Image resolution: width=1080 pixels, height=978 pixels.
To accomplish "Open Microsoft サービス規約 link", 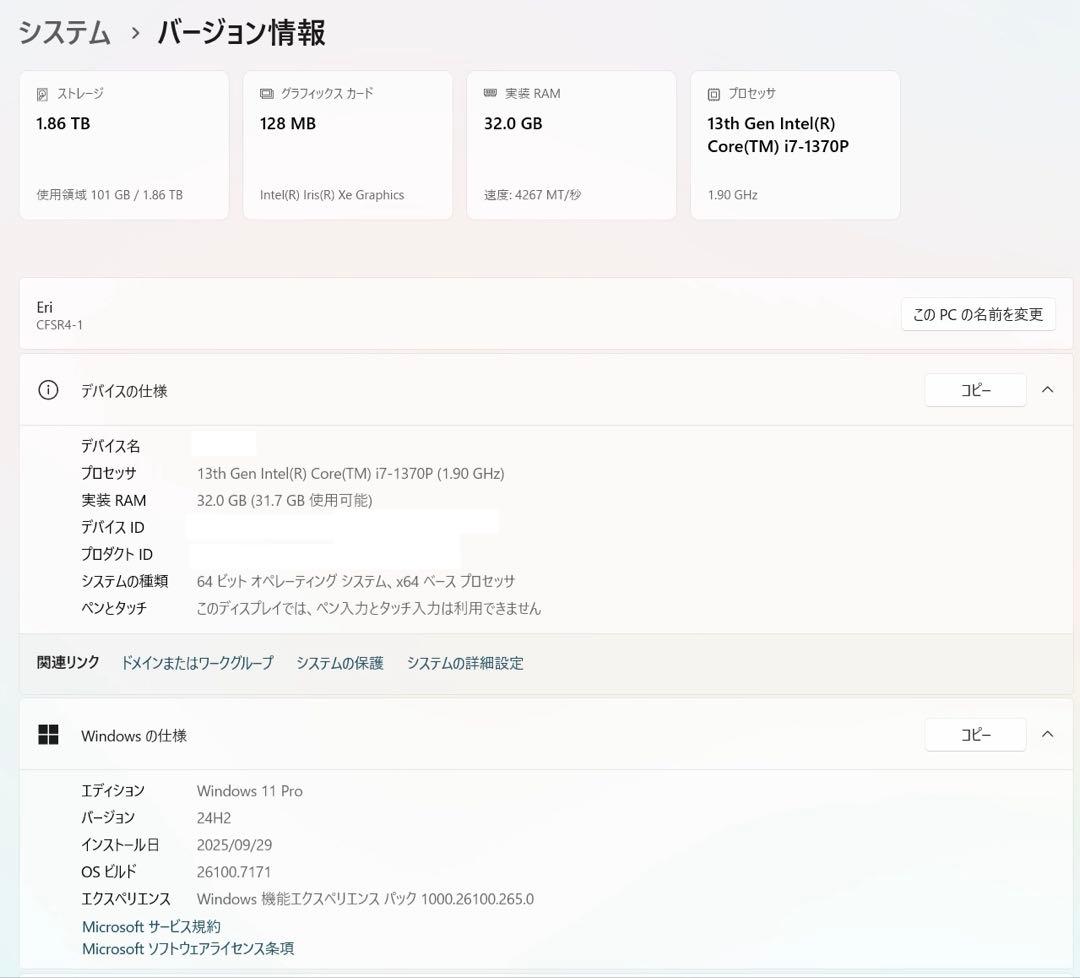I will click(151, 926).
